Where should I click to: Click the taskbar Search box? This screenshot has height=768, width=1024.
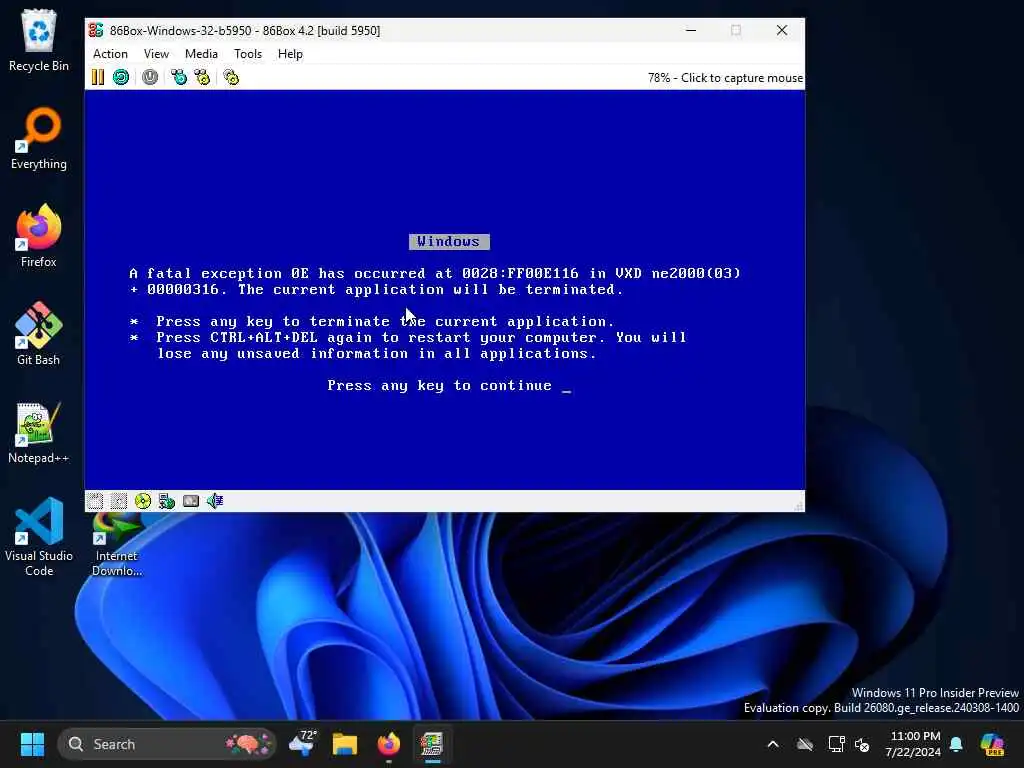point(167,744)
